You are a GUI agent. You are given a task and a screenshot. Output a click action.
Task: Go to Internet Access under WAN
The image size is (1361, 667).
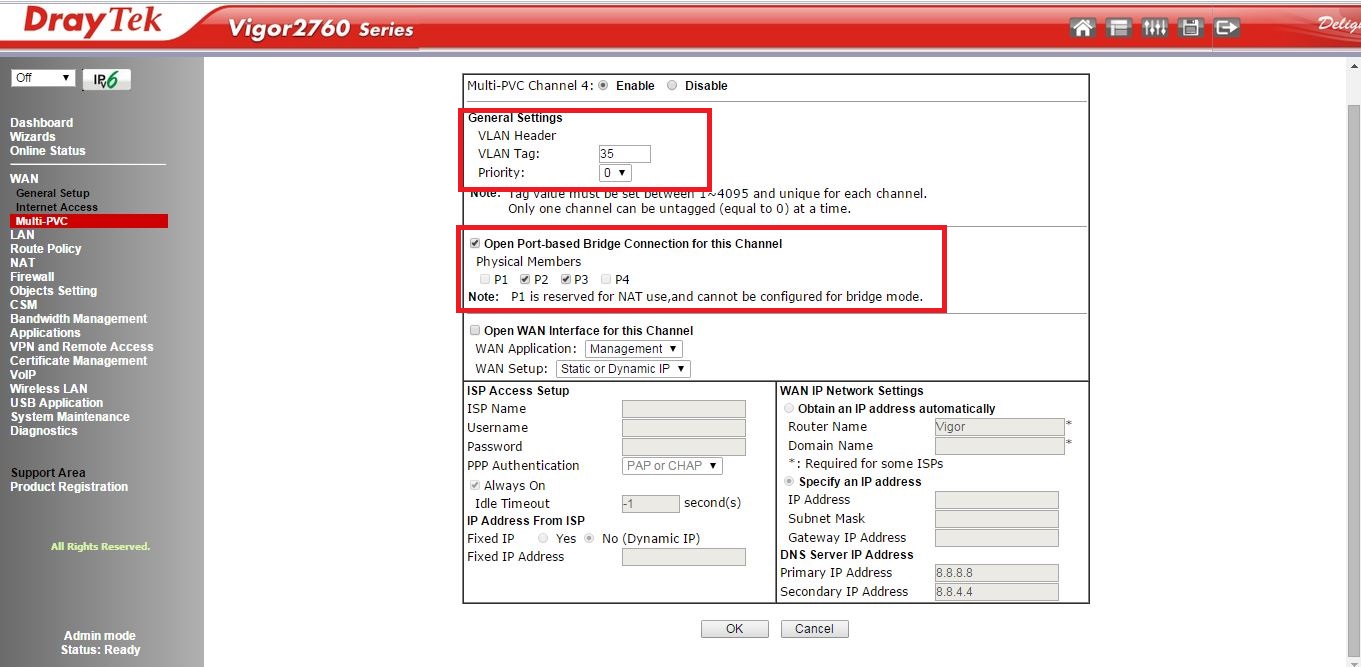(56, 207)
